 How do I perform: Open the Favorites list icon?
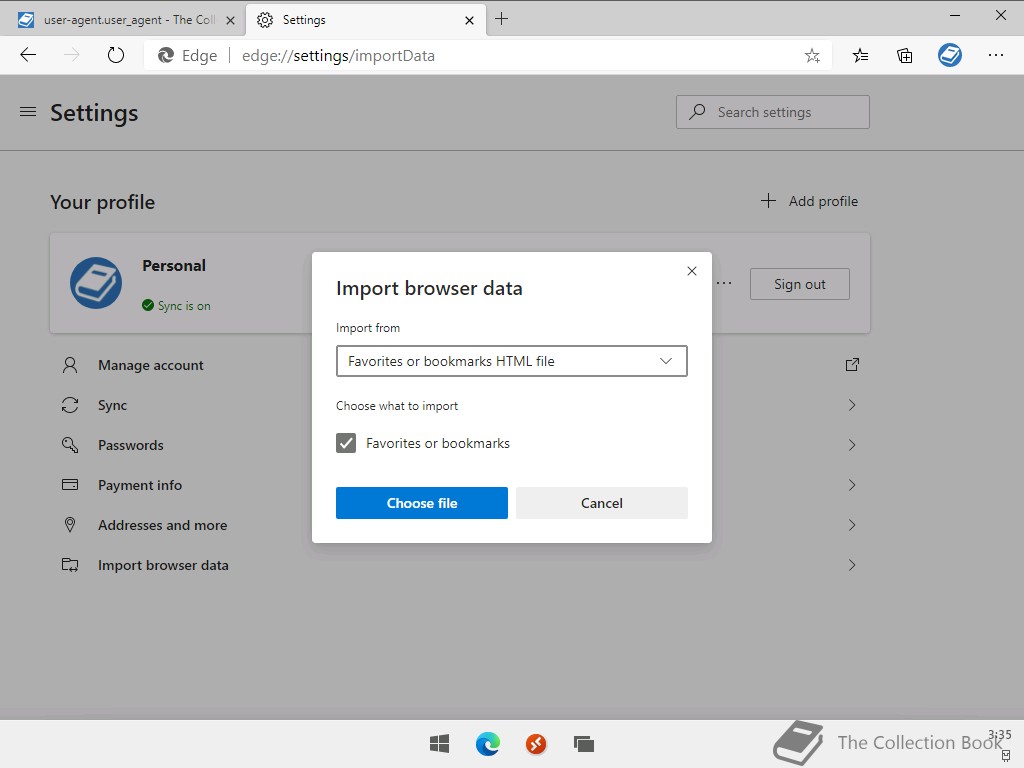(x=860, y=56)
